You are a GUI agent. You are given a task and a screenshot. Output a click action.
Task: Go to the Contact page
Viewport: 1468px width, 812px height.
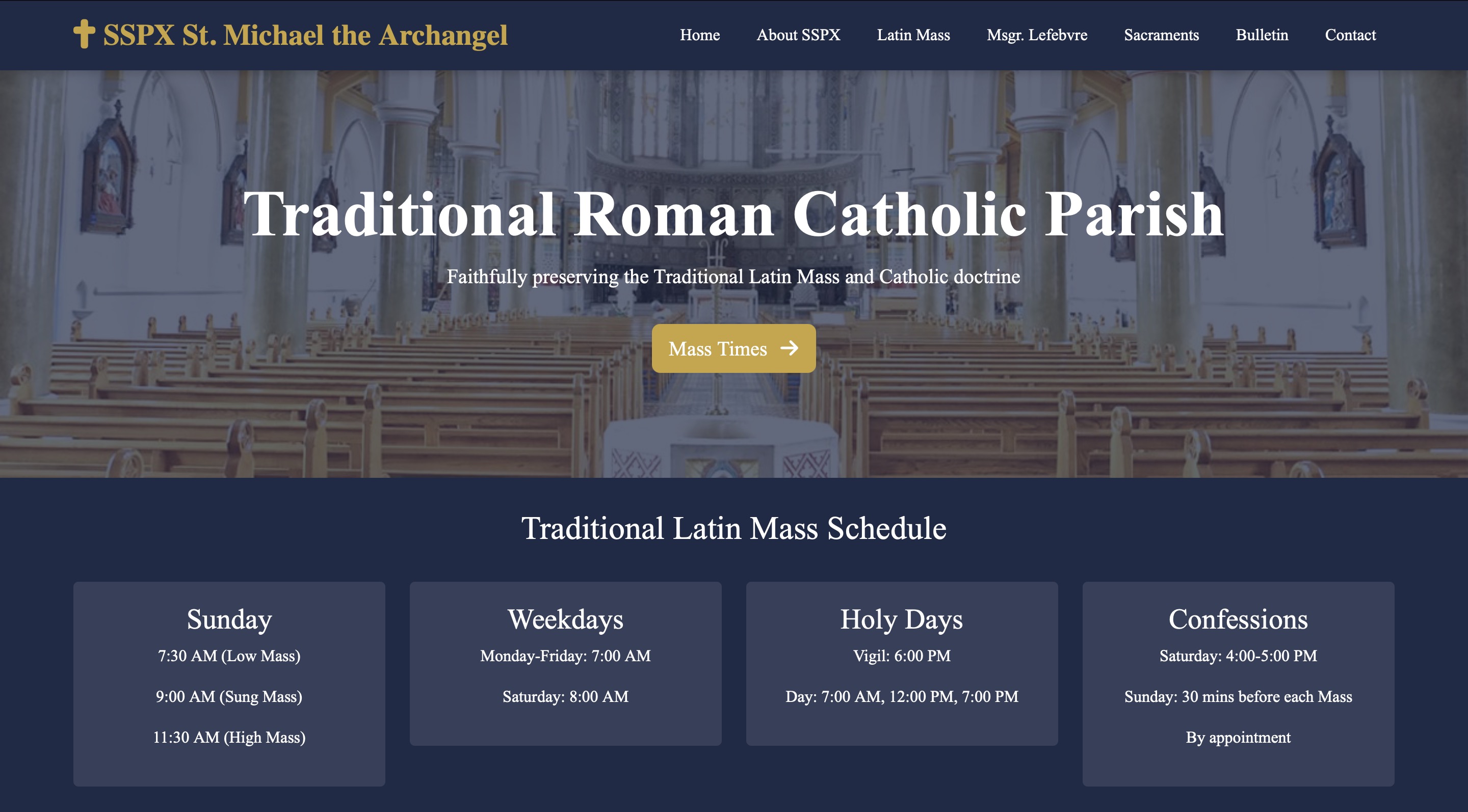coord(1350,35)
